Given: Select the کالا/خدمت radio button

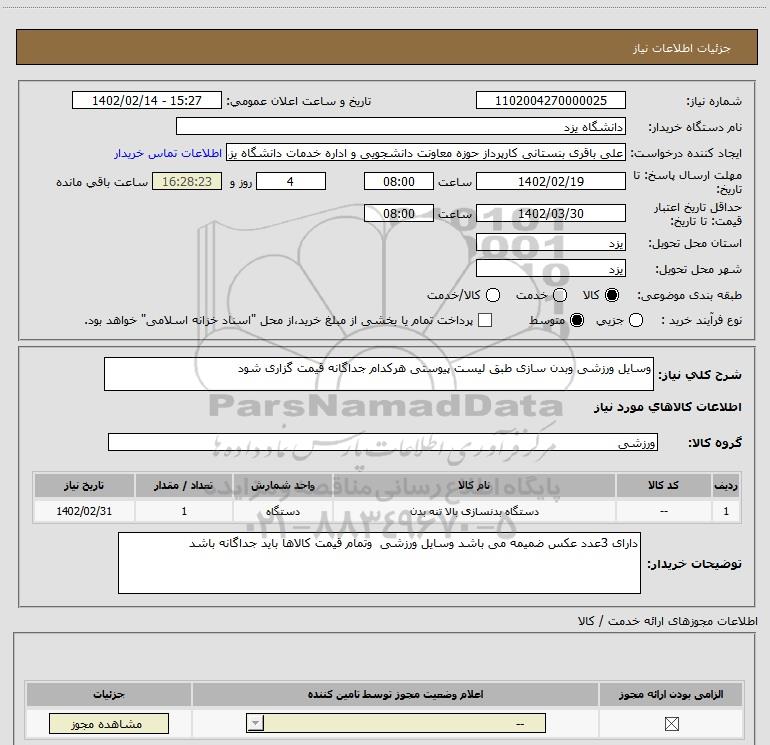Looking at the screenshot, I should click(493, 295).
